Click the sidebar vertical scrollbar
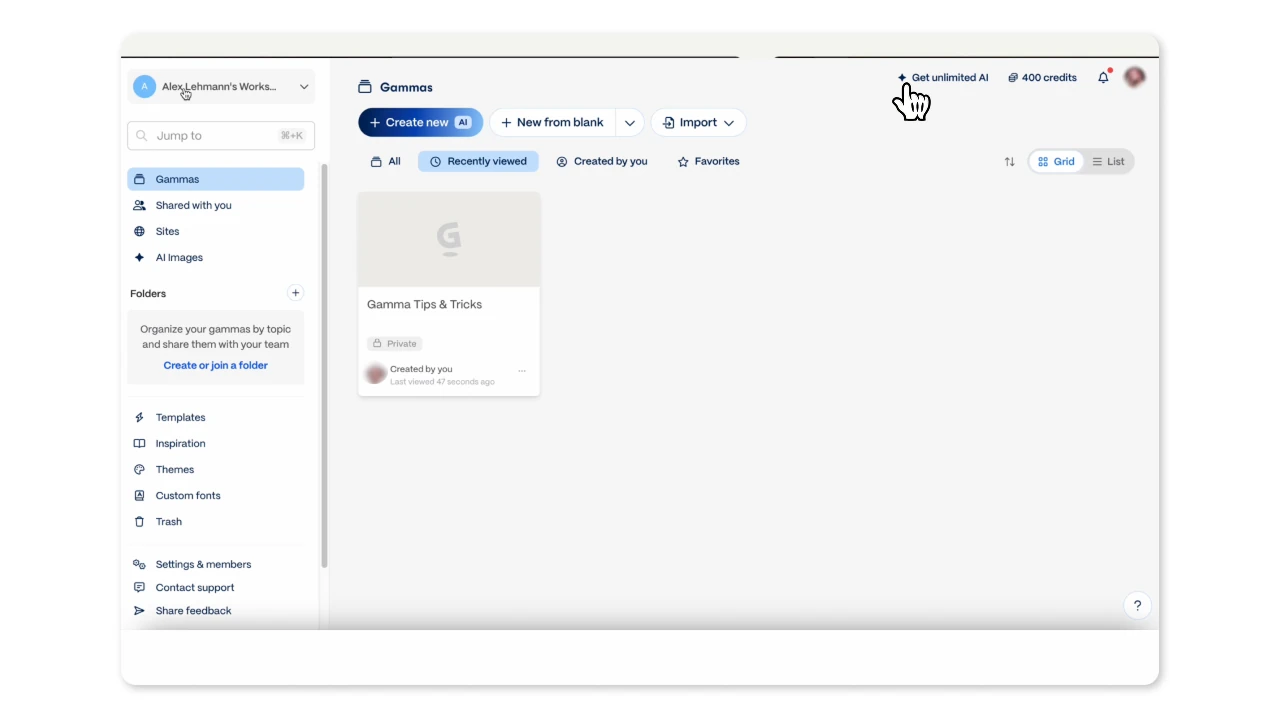Viewport: 1280px width, 720px height. pos(324,366)
